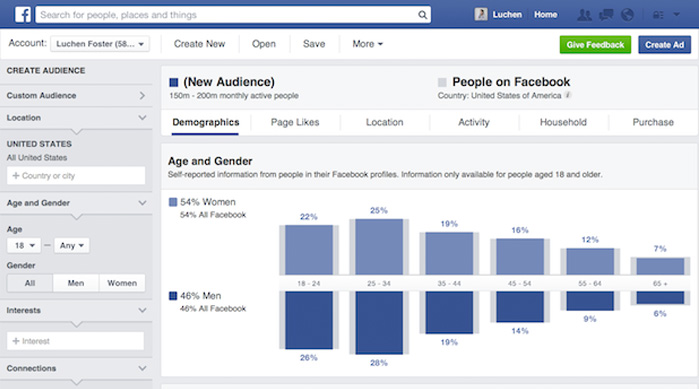
Task: Expand the Custom Audience section
Action: pyautogui.click(x=76, y=95)
